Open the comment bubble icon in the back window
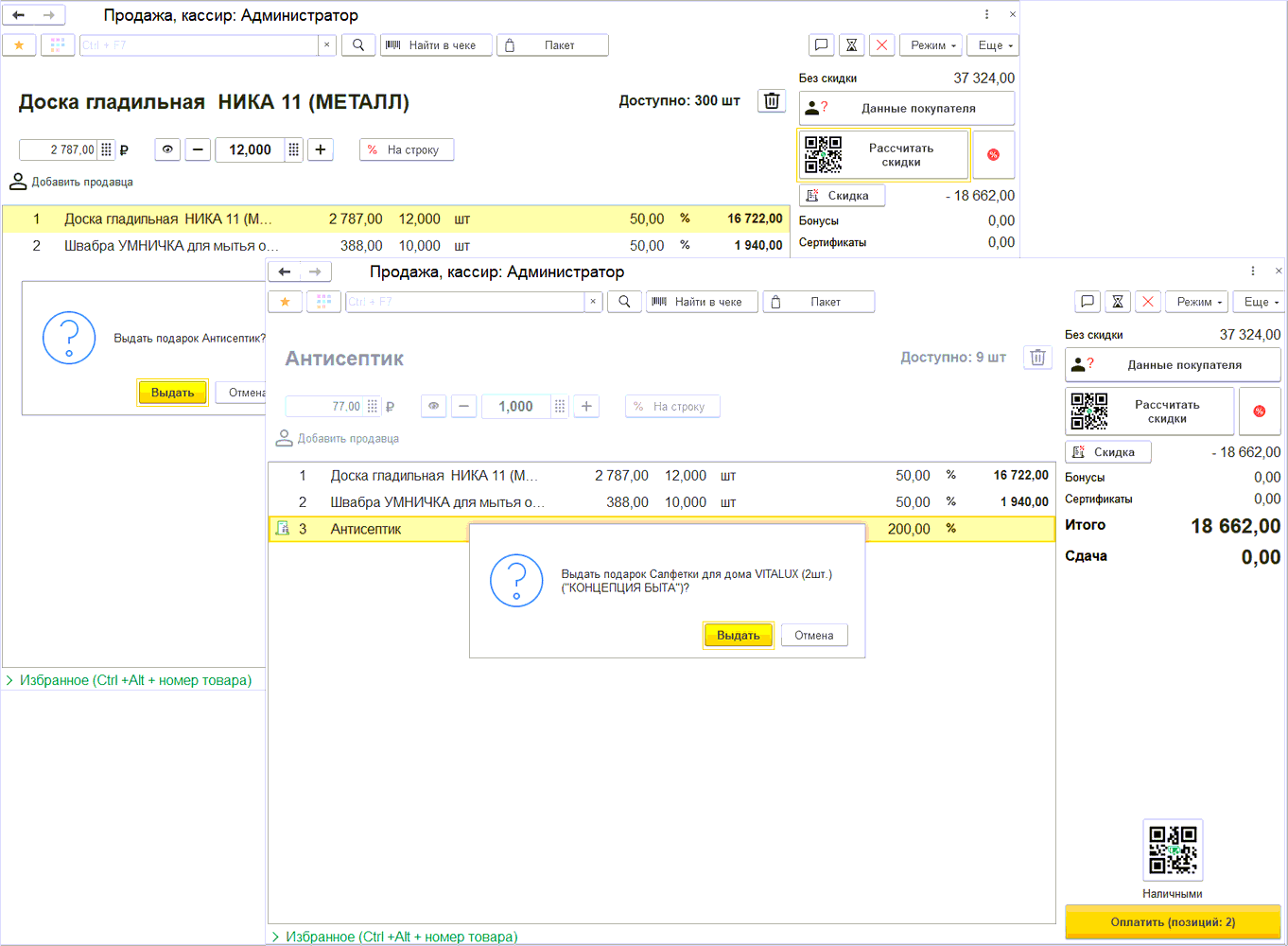This screenshot has width=1288, height=946. [822, 45]
